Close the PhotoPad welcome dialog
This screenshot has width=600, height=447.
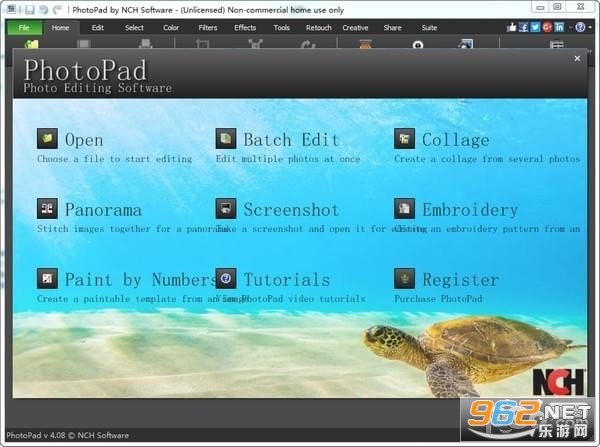coord(577,59)
